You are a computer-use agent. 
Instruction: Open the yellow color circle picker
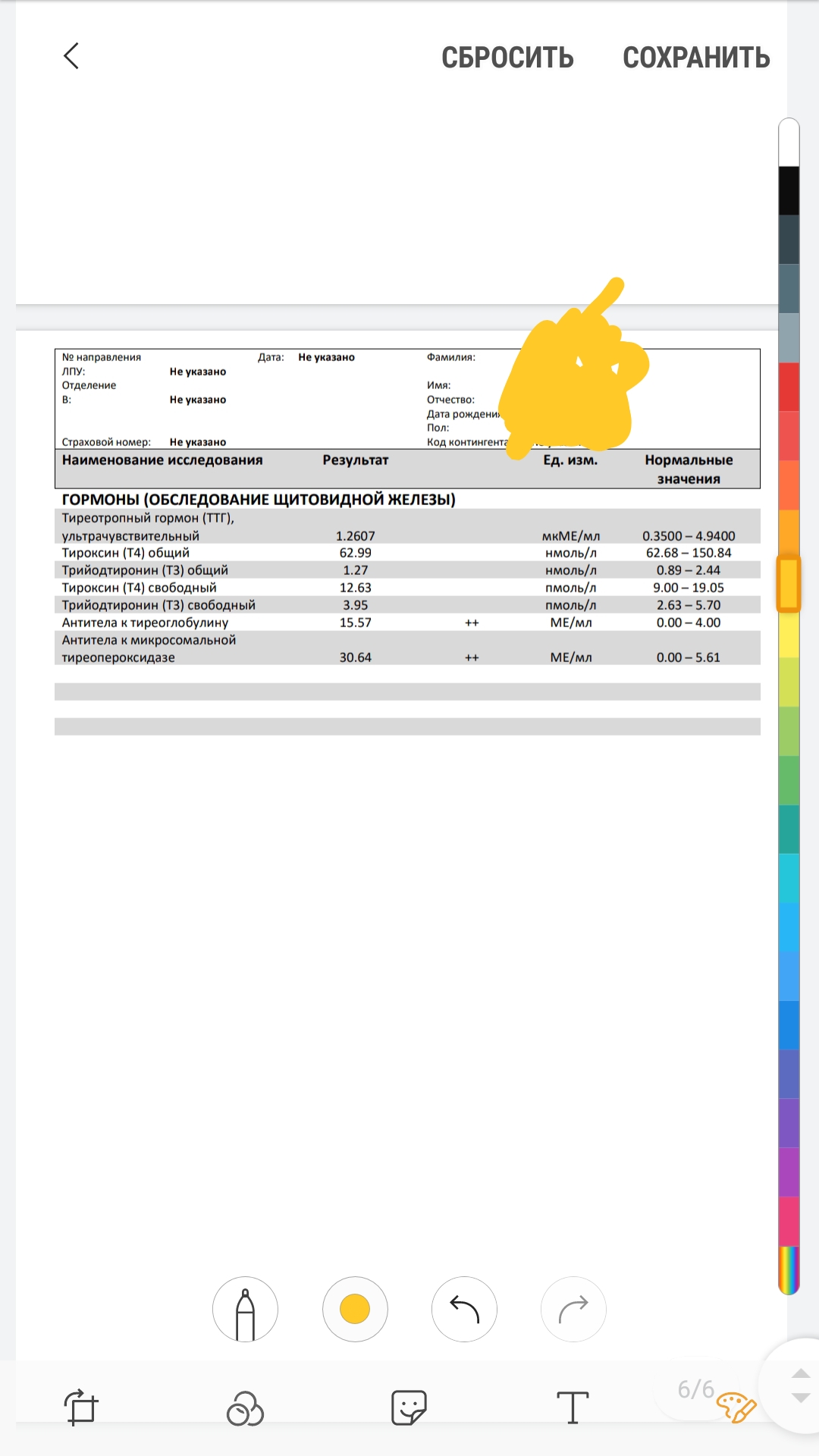355,1309
